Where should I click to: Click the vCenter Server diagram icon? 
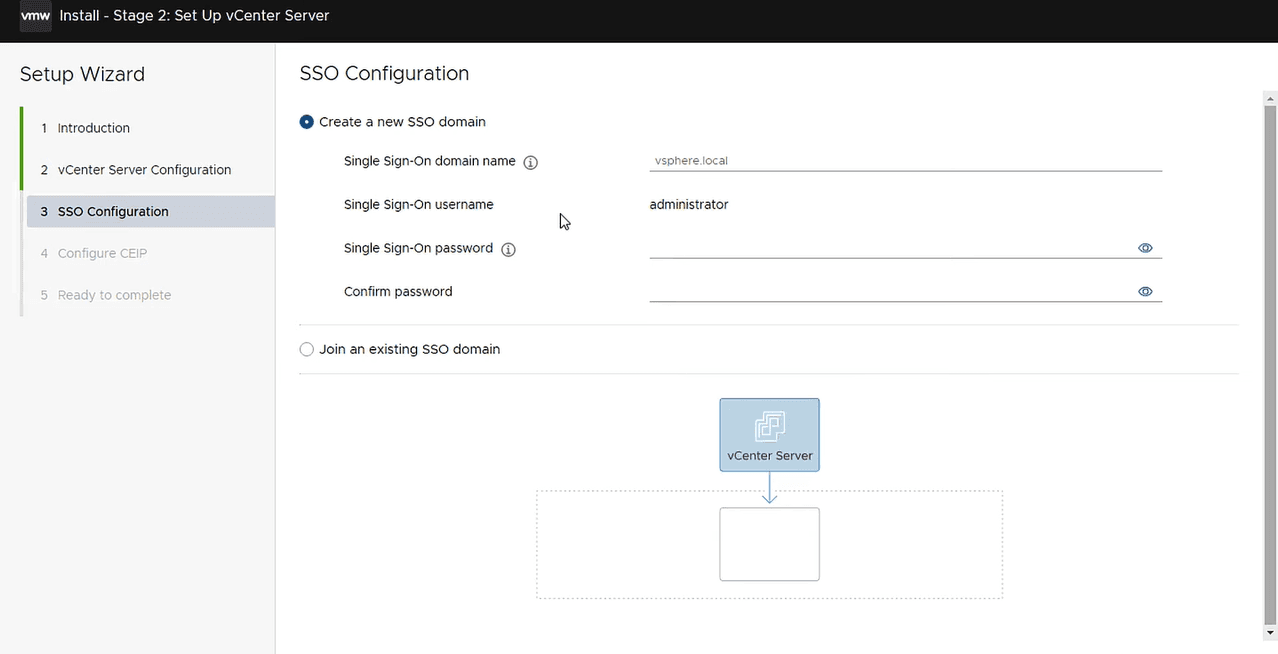click(769, 427)
